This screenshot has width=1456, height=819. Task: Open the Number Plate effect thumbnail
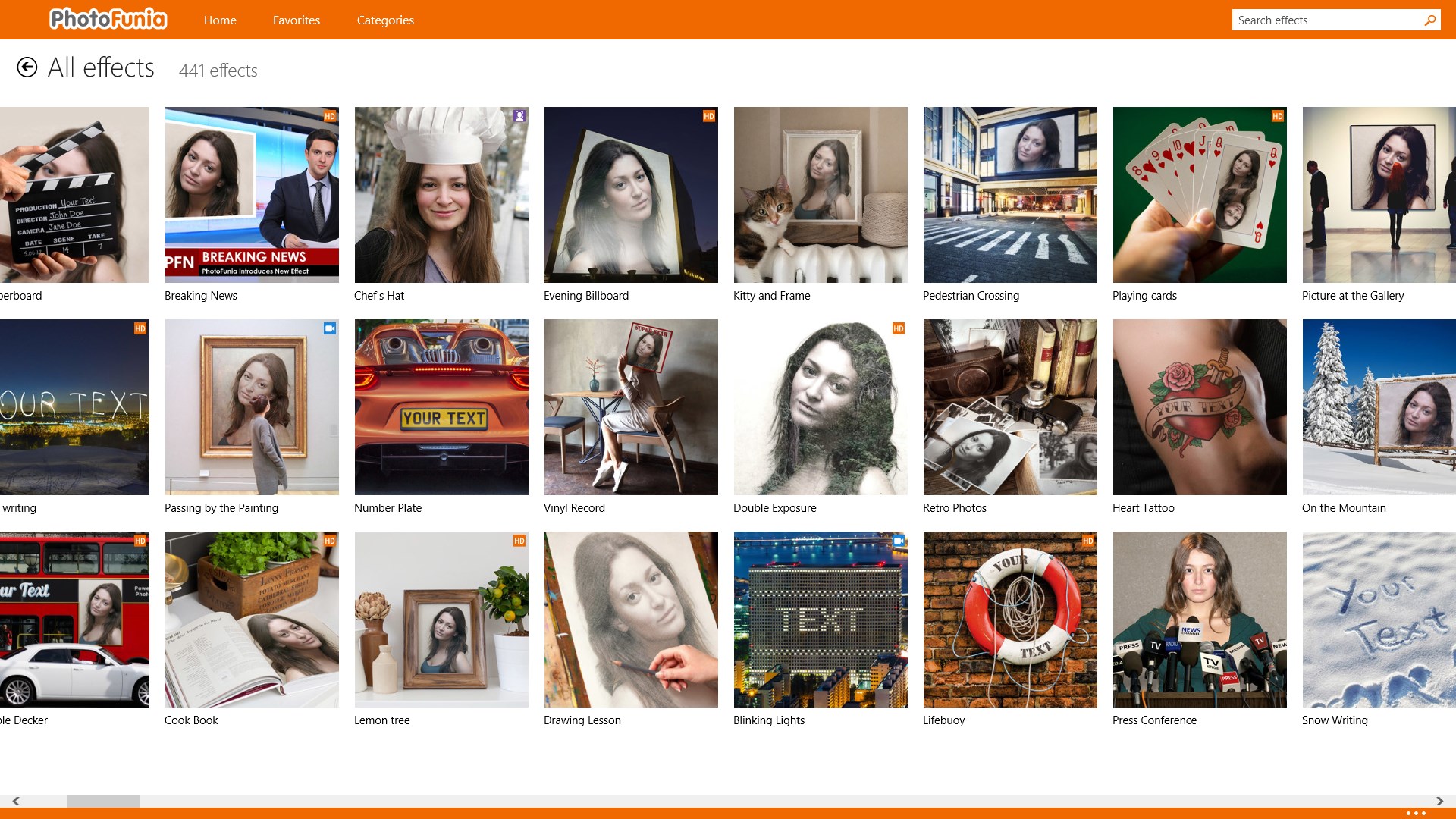441,407
